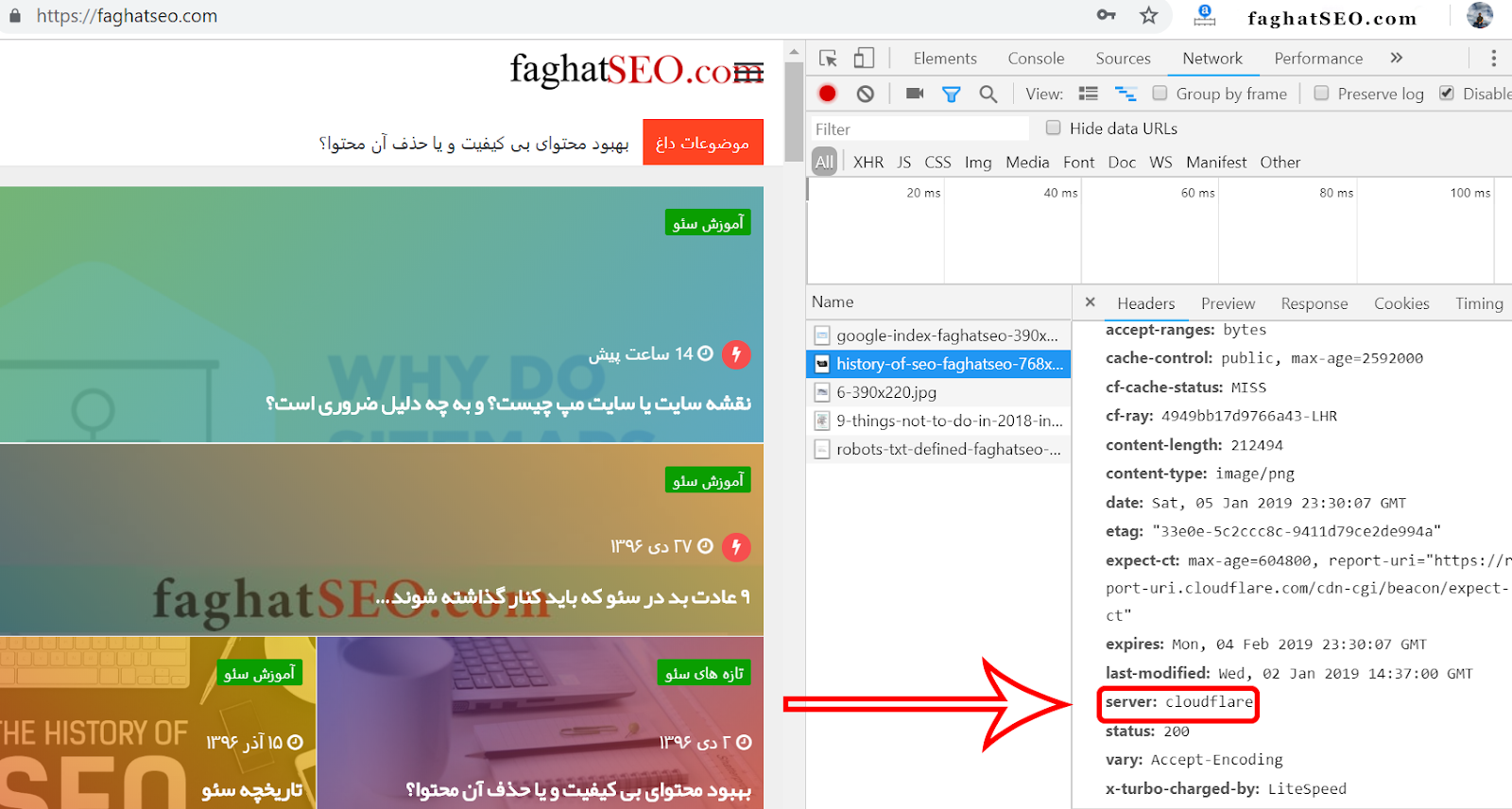Click the secure padlock icon in address bar
The height and width of the screenshot is (809, 1512).
[x=14, y=16]
